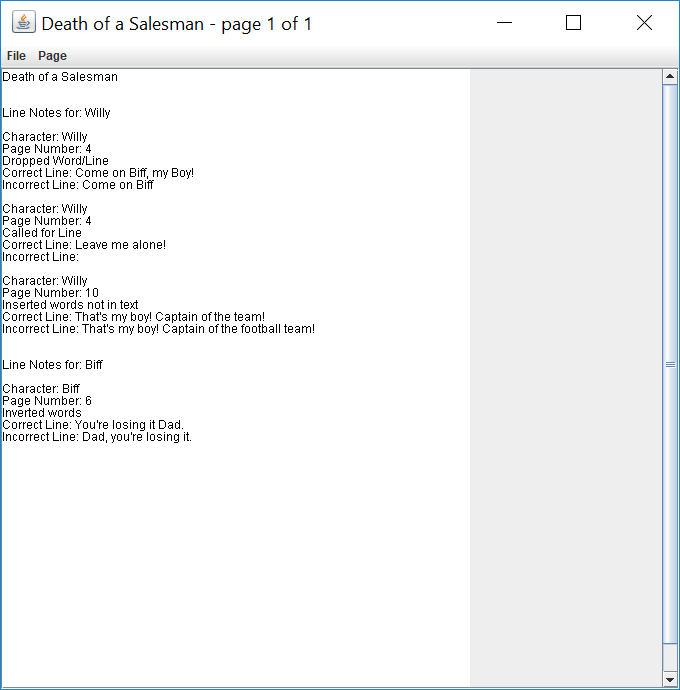Click the 'Death of a Salesman' heading text
Viewport: 680px width, 690px height.
pyautogui.click(x=60, y=77)
